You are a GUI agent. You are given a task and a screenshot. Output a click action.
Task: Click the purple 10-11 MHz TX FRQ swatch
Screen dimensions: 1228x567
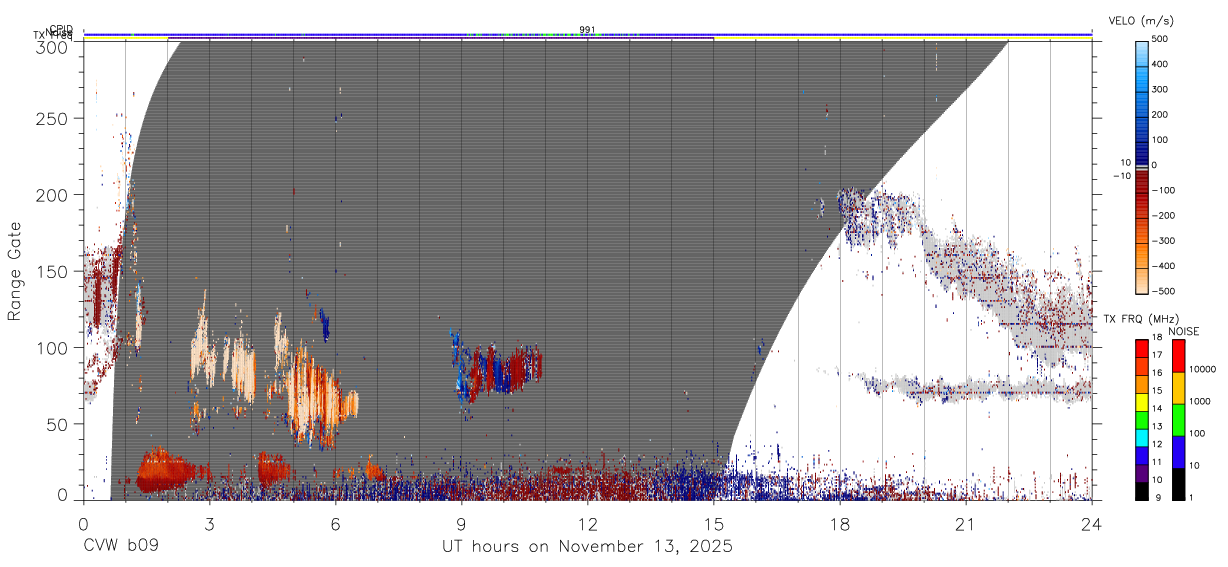point(1142,473)
